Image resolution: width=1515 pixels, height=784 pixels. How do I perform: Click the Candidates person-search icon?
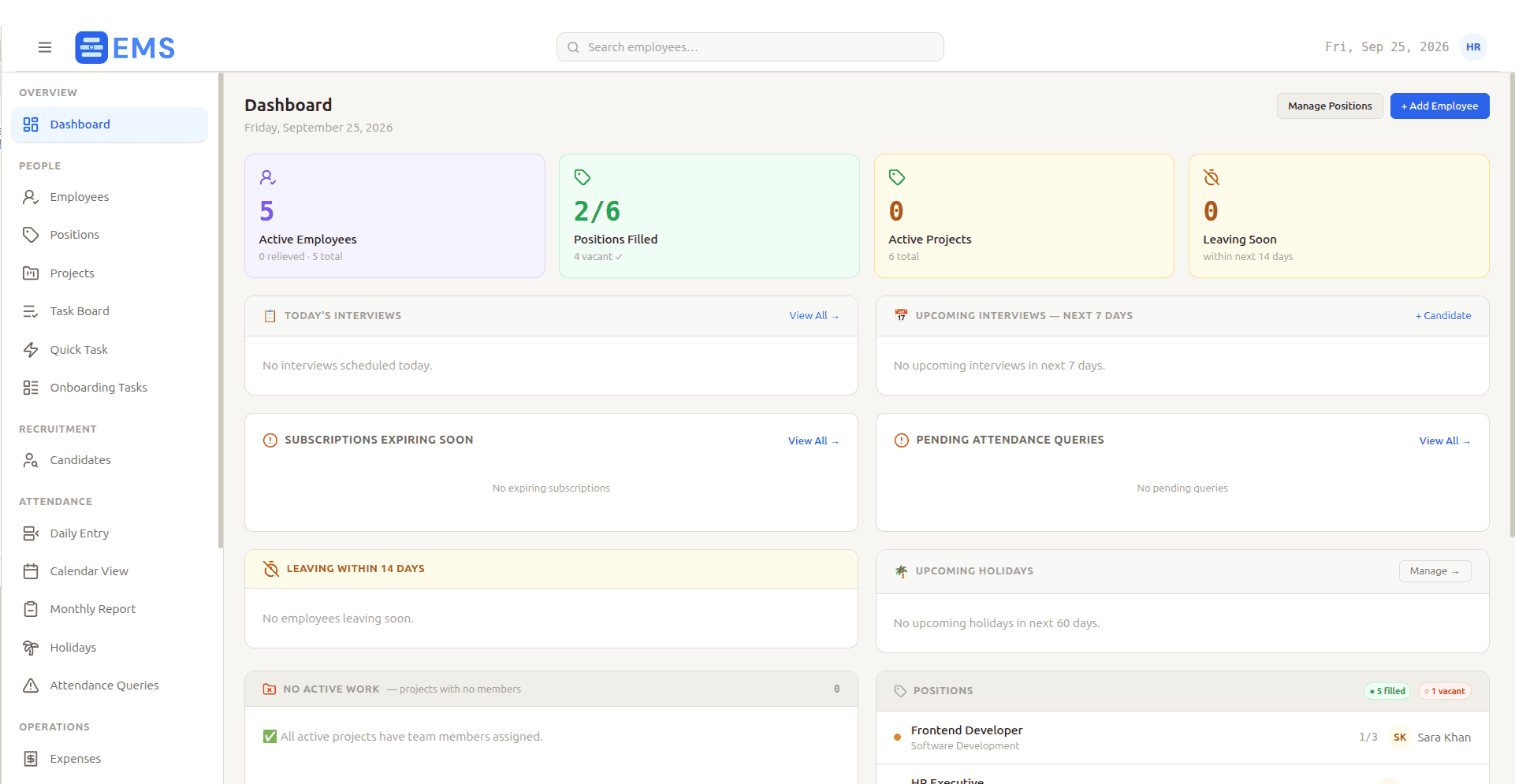31,460
